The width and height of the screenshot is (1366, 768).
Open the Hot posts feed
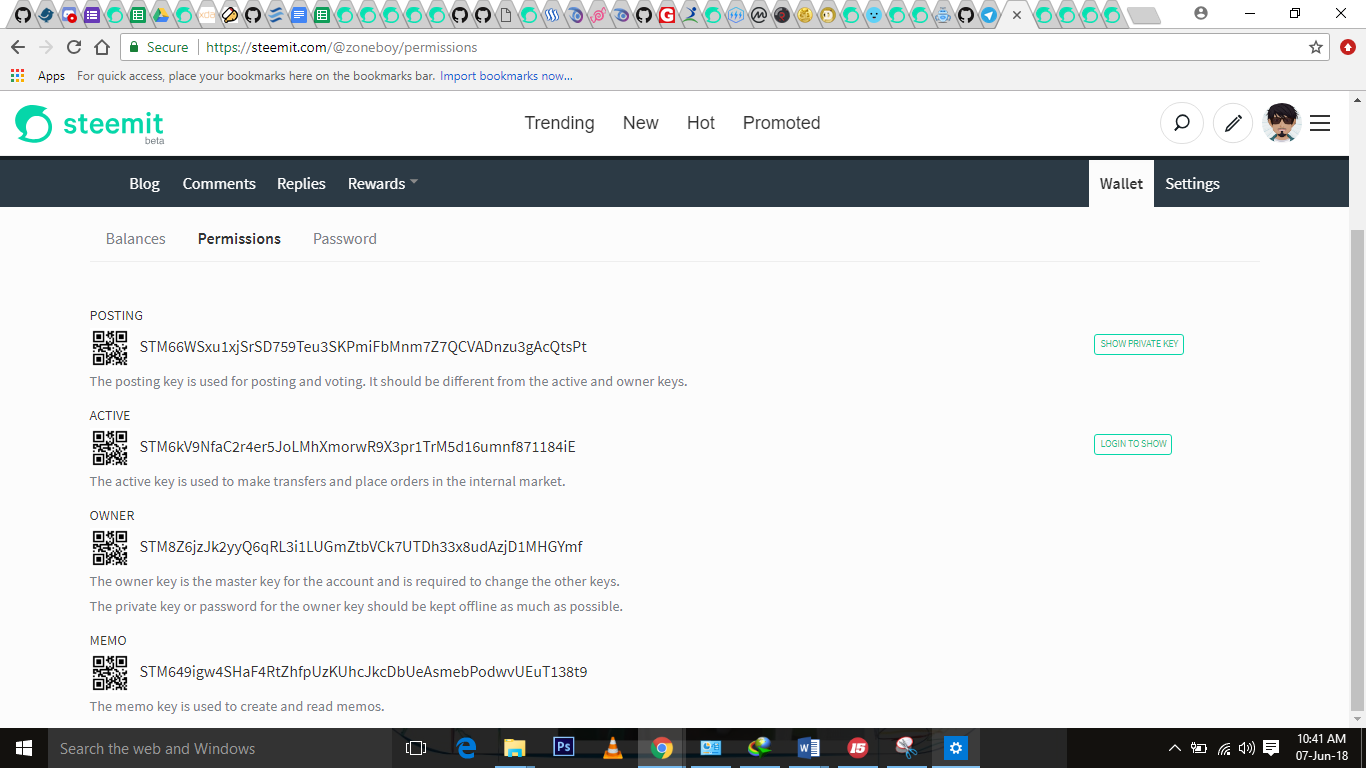coord(701,123)
